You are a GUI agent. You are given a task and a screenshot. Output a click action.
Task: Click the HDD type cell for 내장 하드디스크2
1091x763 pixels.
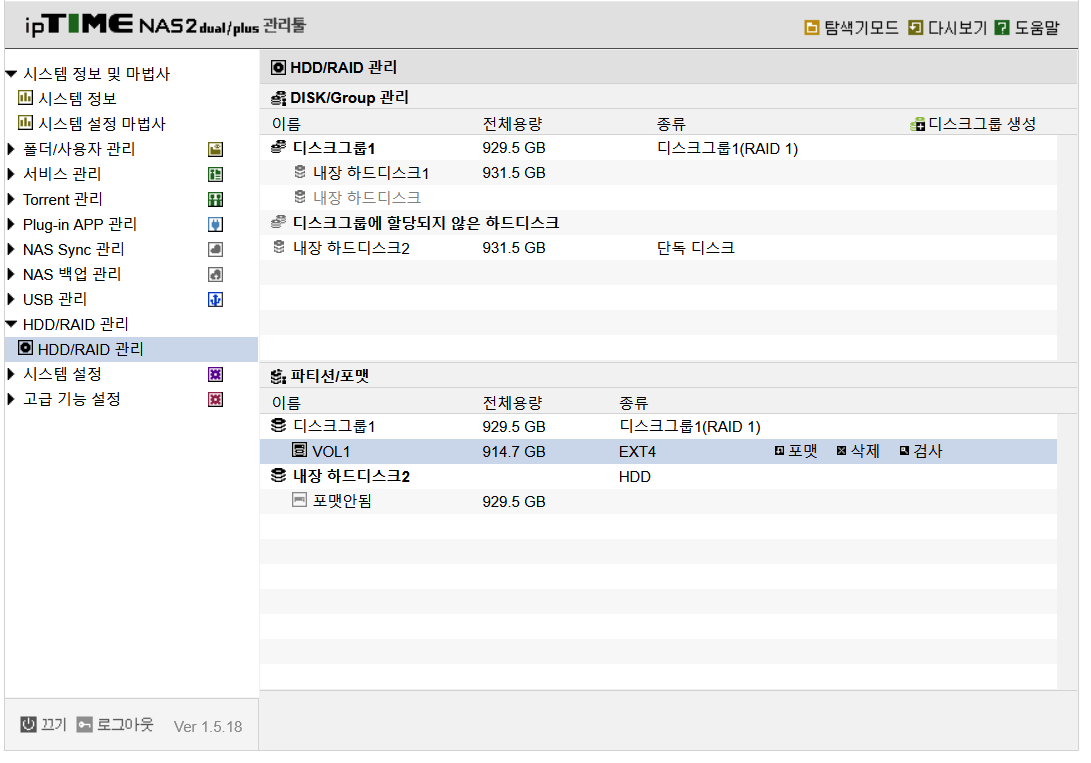(x=635, y=476)
